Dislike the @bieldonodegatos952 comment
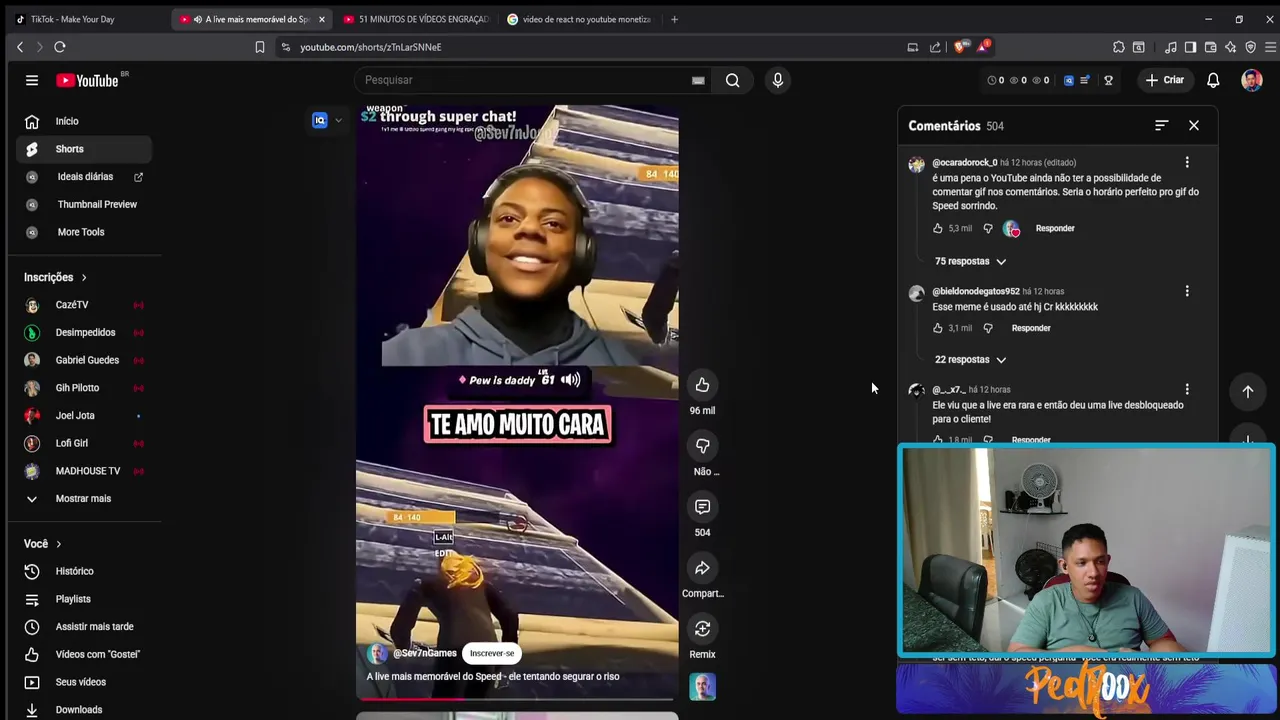The width and height of the screenshot is (1280, 720). click(988, 328)
